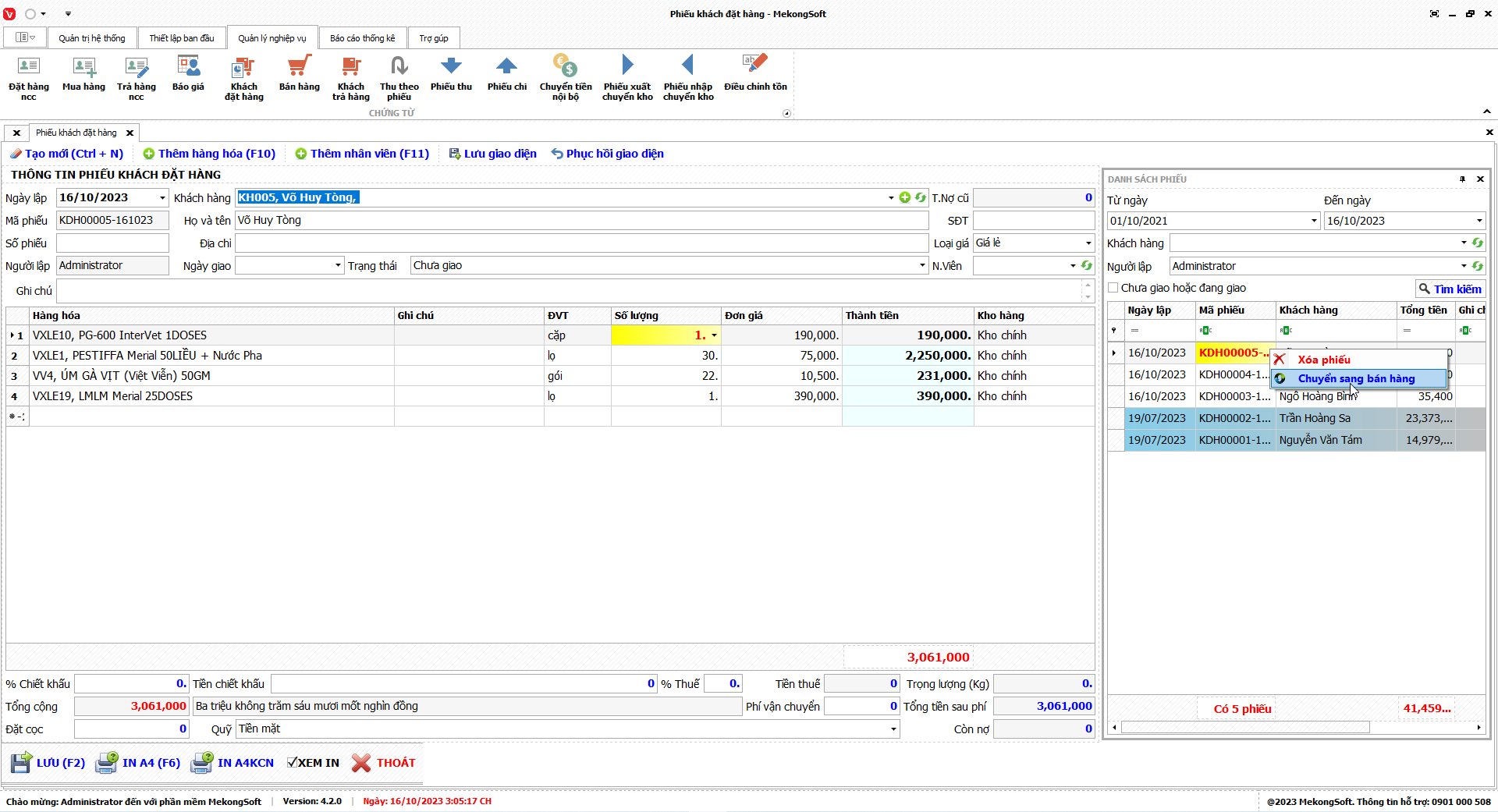Viewport: 1498px width, 812px height.
Task: Choose Chuyển sang bán hàng menu item
Action: click(x=1356, y=379)
